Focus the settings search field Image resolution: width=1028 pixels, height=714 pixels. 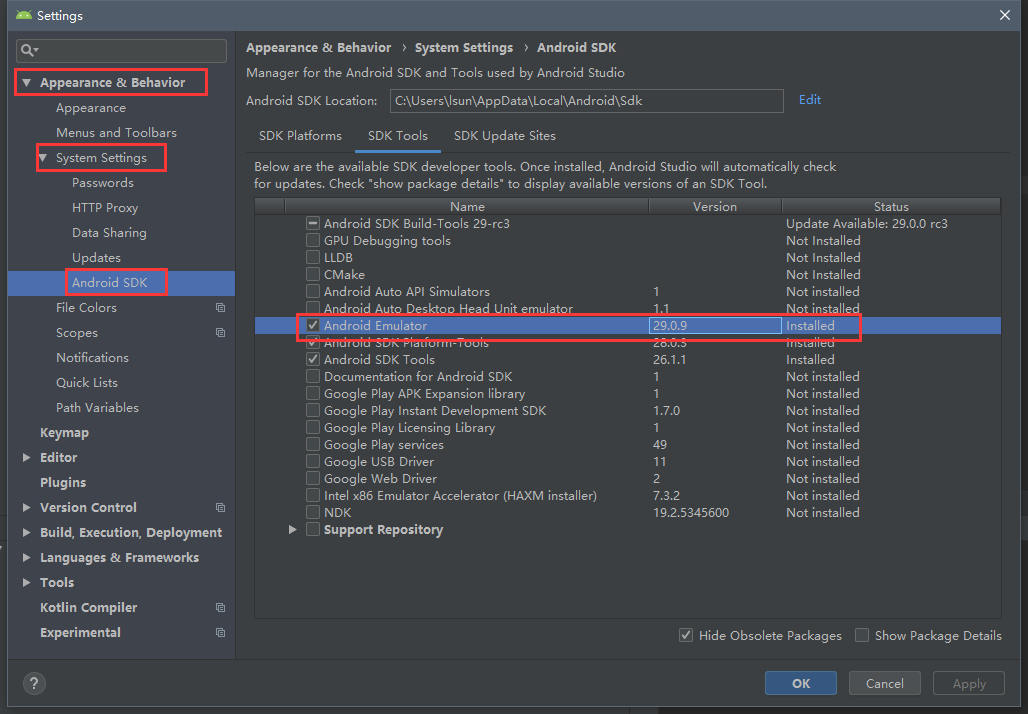[x=121, y=50]
